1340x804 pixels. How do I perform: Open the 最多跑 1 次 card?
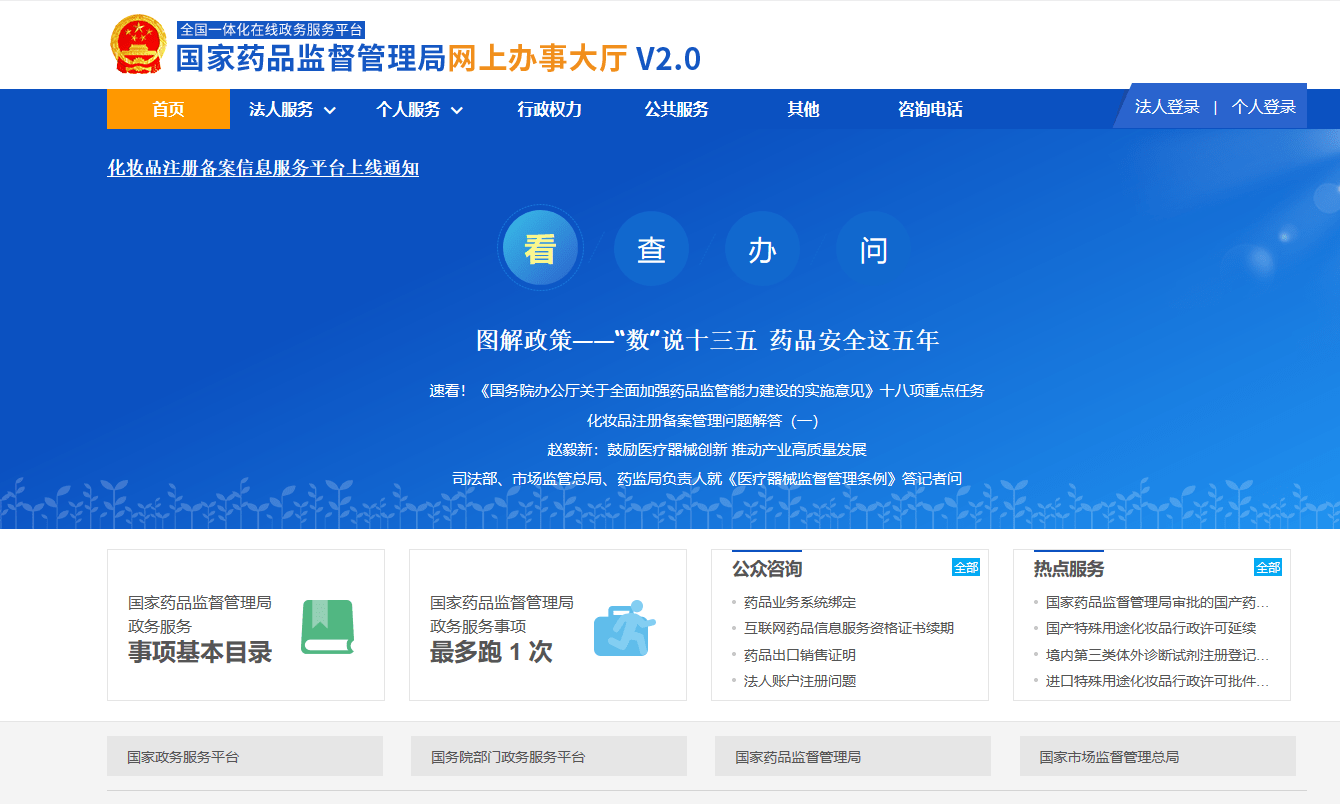click(548, 625)
